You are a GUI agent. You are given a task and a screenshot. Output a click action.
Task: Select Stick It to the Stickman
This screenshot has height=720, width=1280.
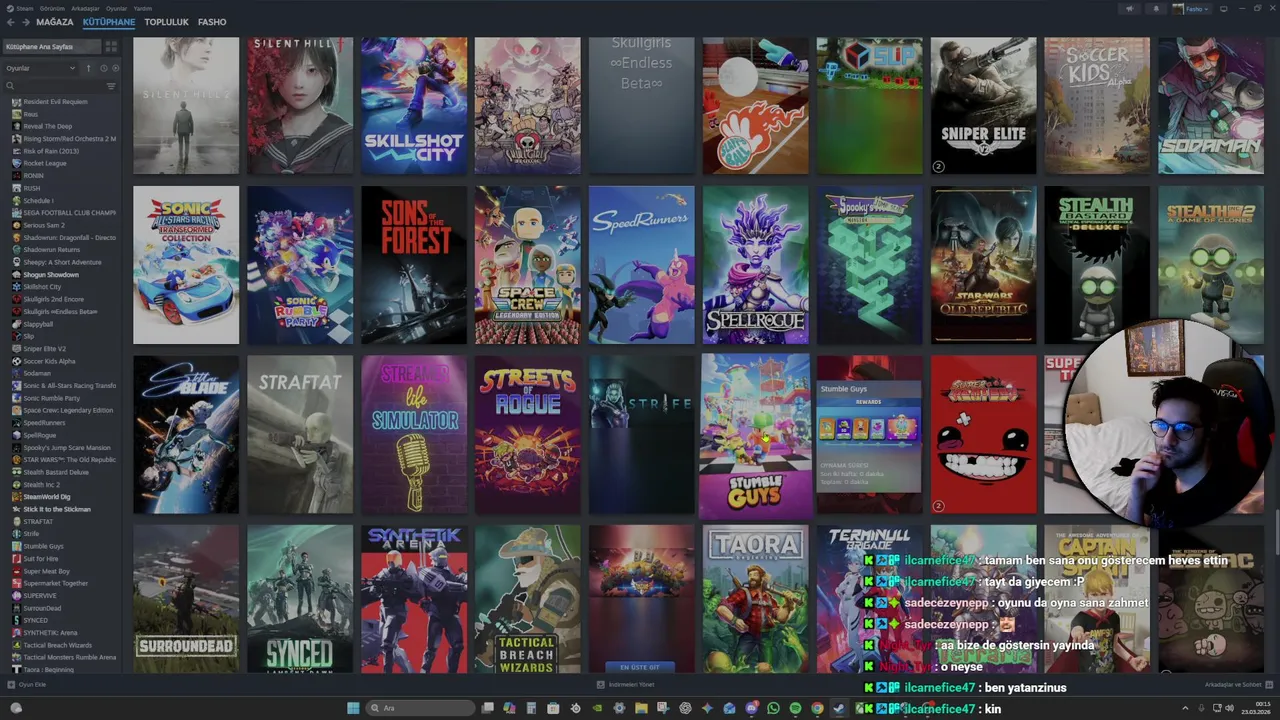57,509
